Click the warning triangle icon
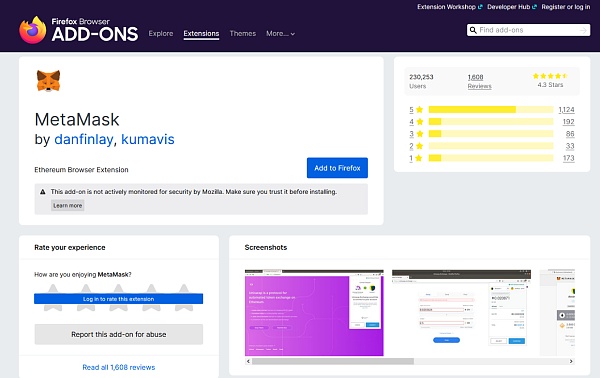The width and height of the screenshot is (600, 378). pos(43,192)
